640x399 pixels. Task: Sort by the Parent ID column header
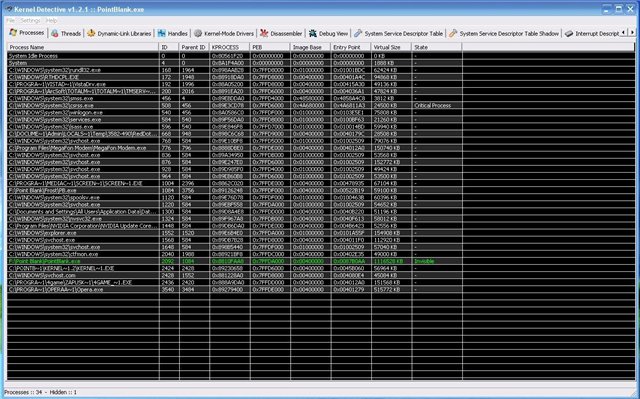pyautogui.click(x=194, y=47)
